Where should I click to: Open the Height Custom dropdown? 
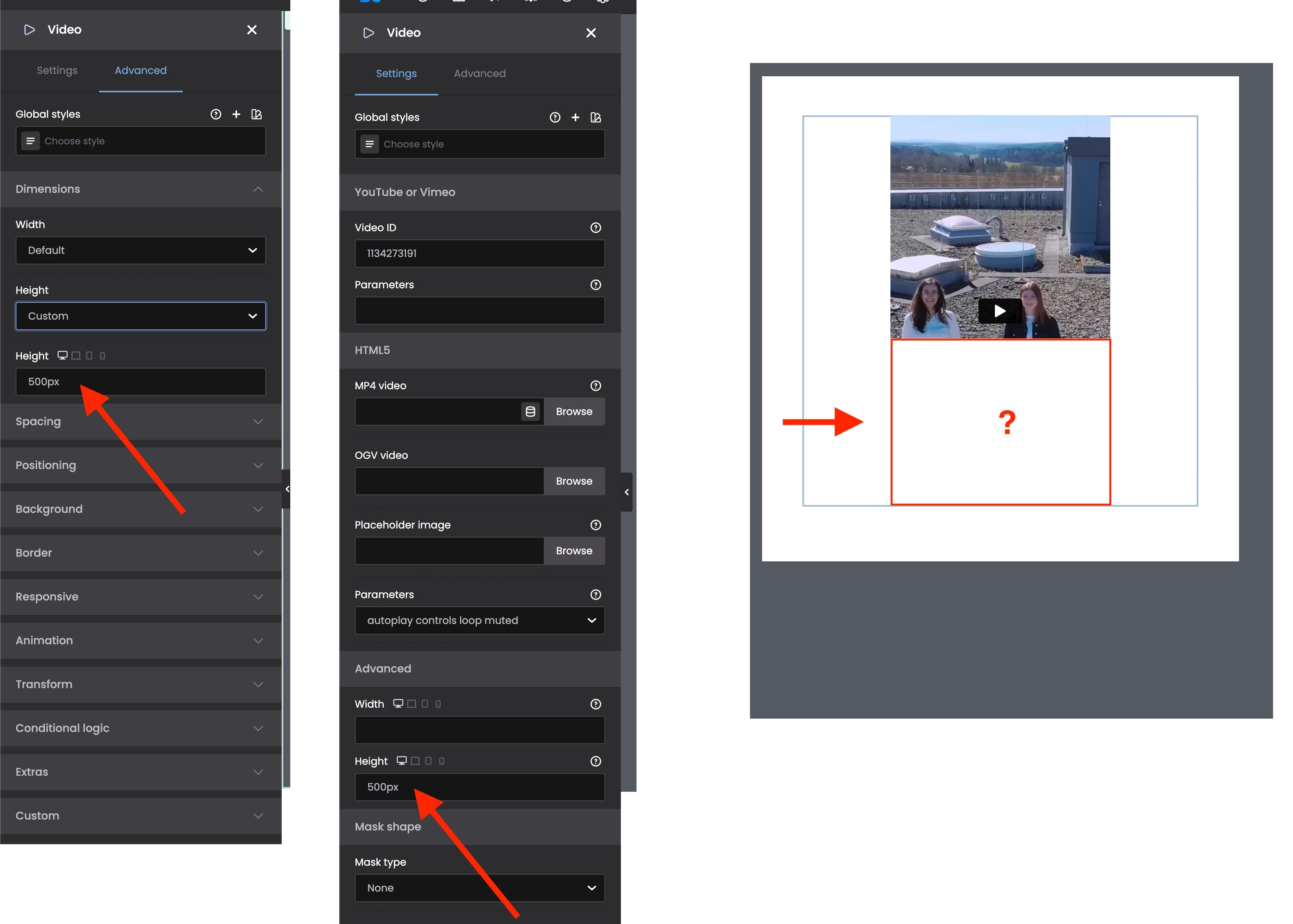(140, 316)
